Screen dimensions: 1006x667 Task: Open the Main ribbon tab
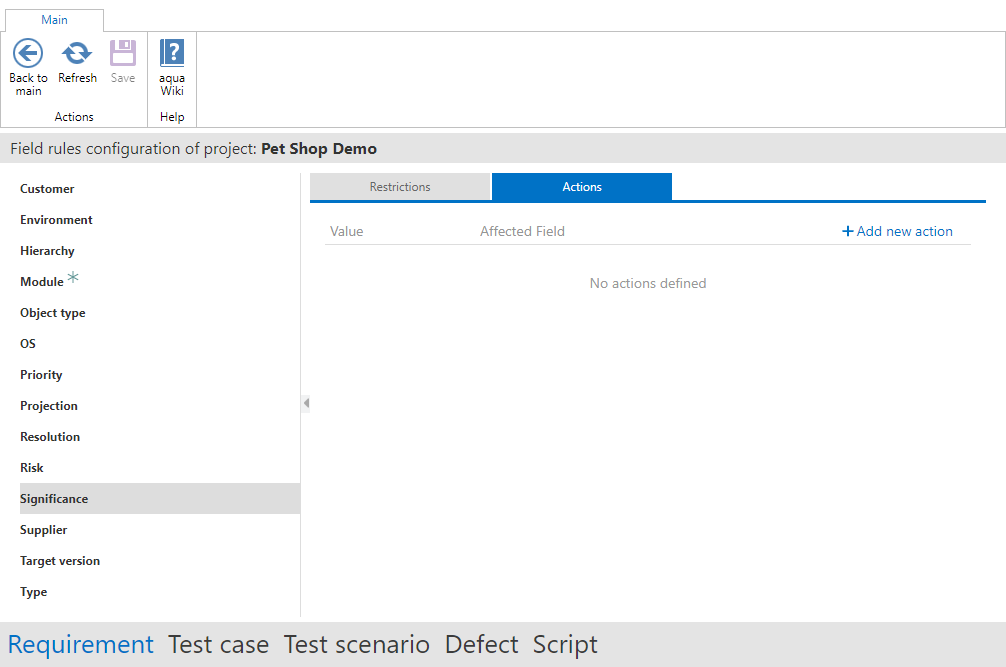(x=55, y=20)
